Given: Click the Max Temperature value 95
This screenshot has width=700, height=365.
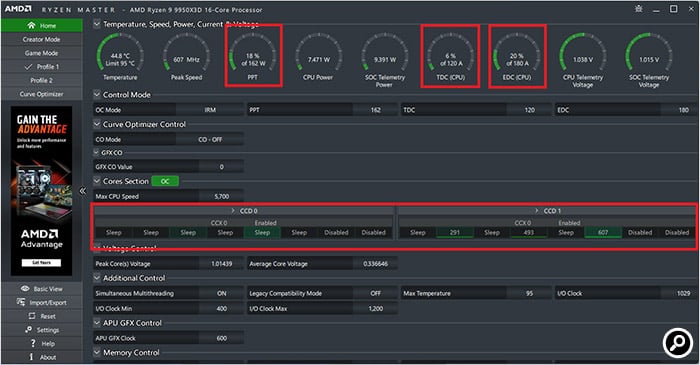Looking at the screenshot, I should (x=529, y=293).
